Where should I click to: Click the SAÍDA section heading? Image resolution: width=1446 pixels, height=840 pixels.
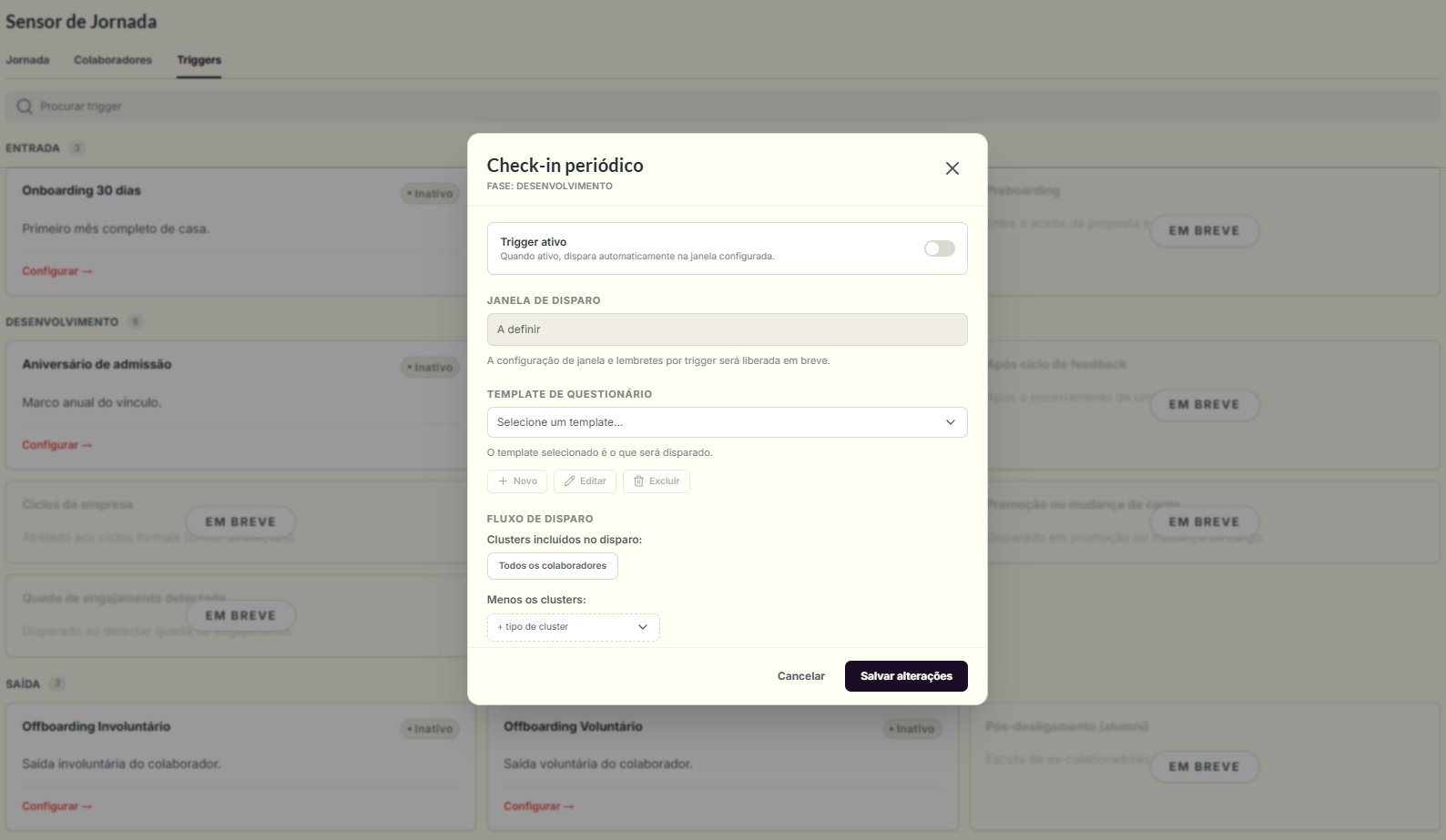(x=23, y=684)
